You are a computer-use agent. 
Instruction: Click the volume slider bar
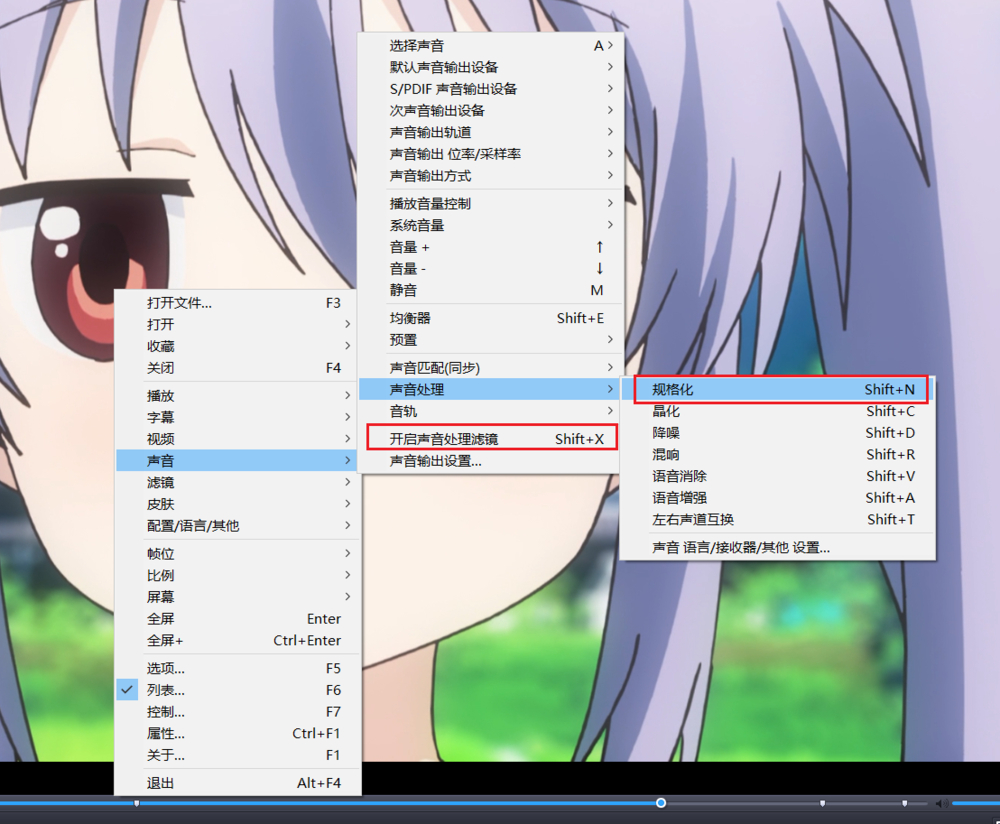[x=976, y=804]
